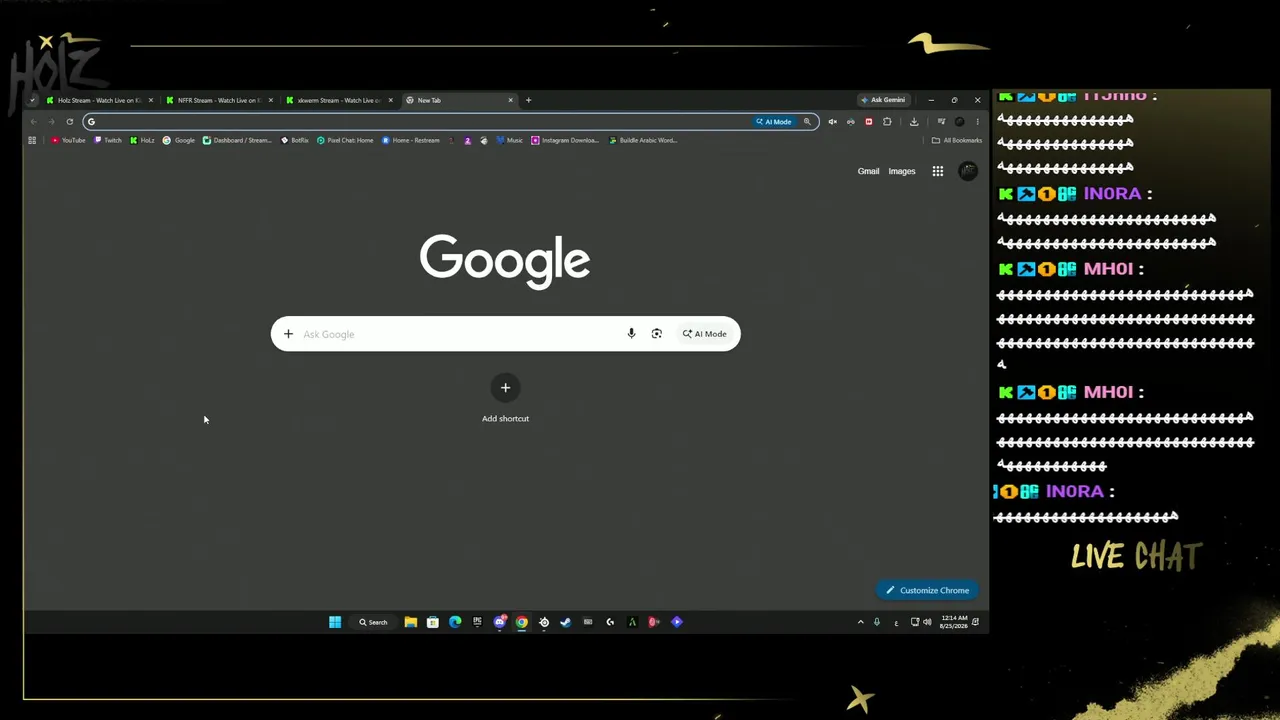Open the Twitch bookmark
1280x720 pixels.
click(108, 140)
